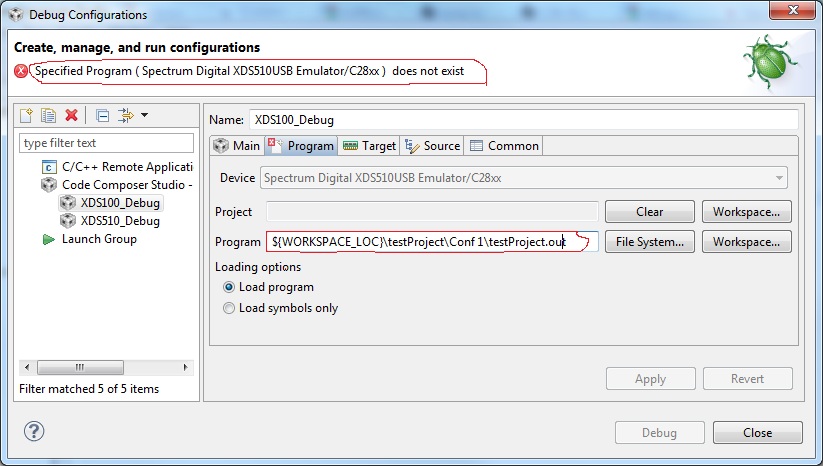Click the 'Filter matched 5 of 5 items' text
The image size is (823, 466).
tap(89, 389)
